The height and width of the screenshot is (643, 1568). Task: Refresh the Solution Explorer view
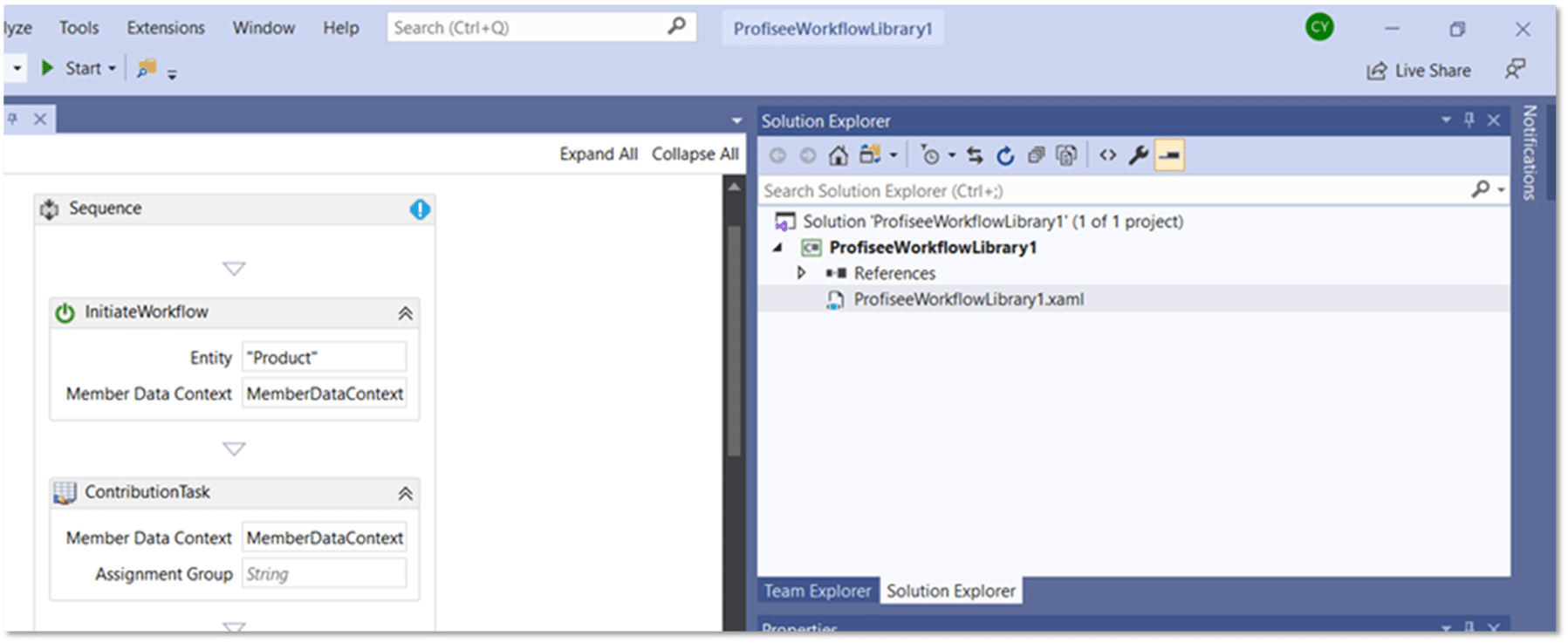(1005, 155)
